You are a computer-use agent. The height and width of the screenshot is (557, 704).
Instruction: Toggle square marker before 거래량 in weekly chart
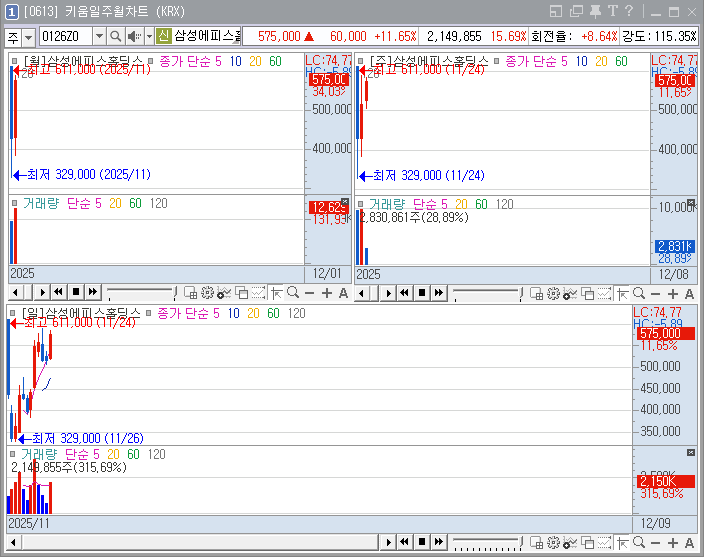pyautogui.click(x=361, y=204)
